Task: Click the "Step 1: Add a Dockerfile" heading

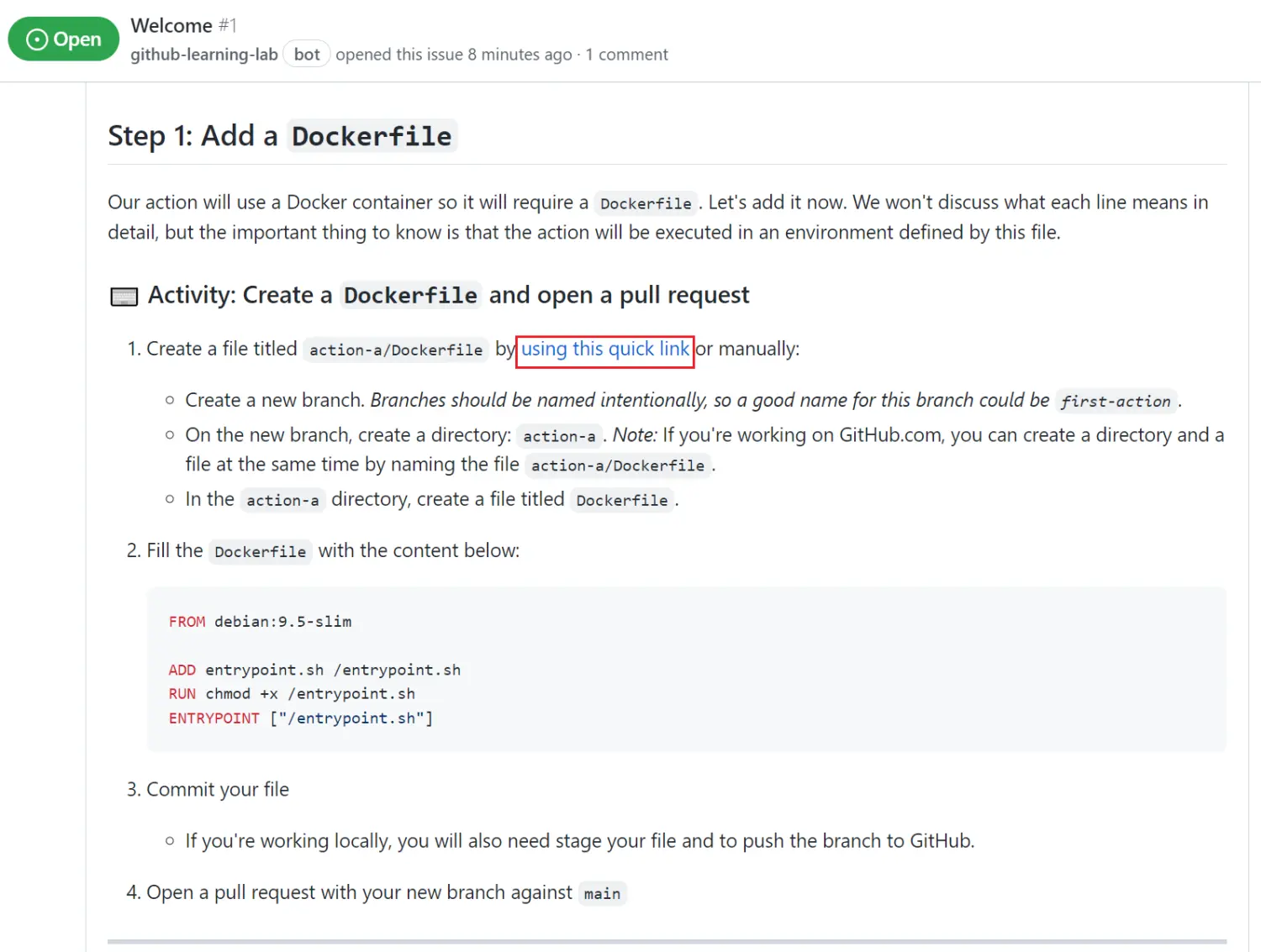Action: tap(281, 136)
